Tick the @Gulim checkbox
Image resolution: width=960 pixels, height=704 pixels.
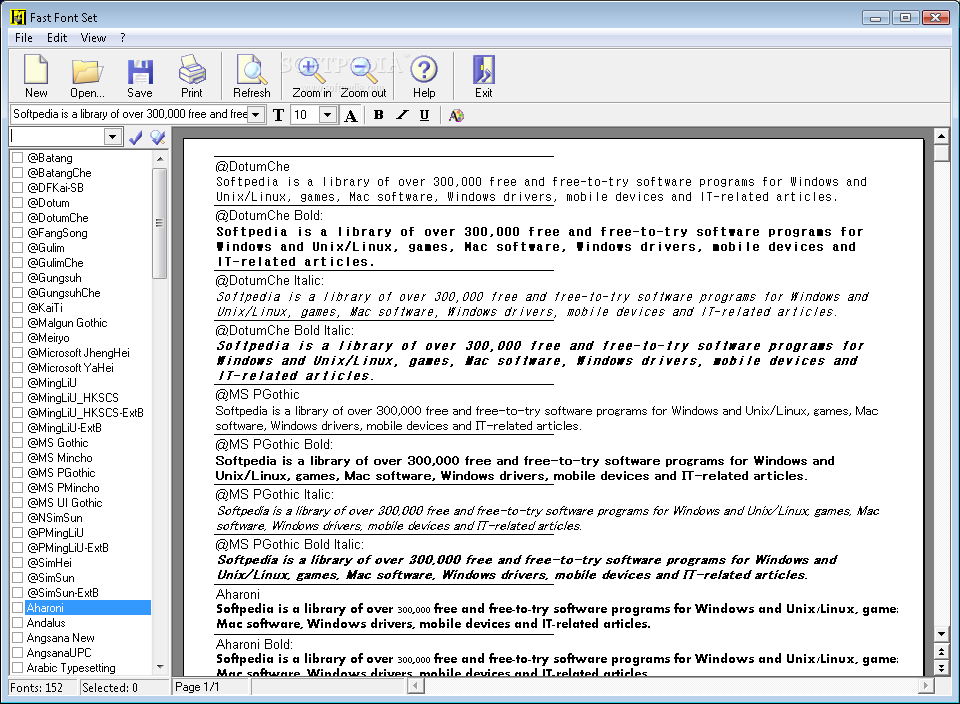pyautogui.click(x=18, y=248)
